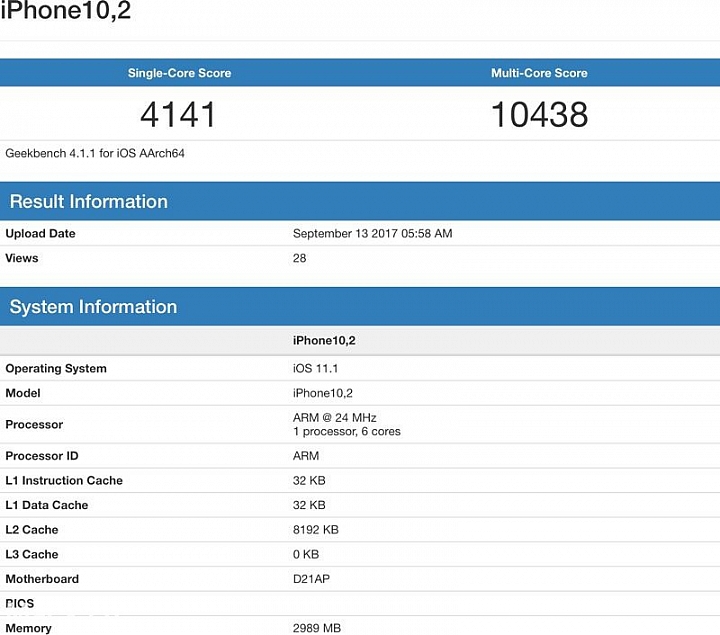The height and width of the screenshot is (635, 720).
Task: Click the iPhone10,2 page title
Action: tap(66, 10)
